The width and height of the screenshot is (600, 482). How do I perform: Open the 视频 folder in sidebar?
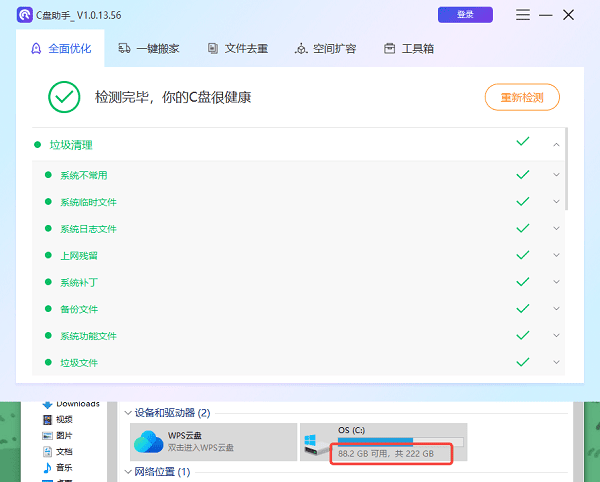64,420
